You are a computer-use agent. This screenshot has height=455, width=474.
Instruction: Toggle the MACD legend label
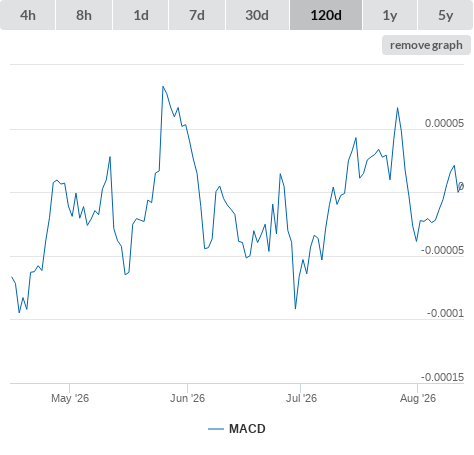247,429
